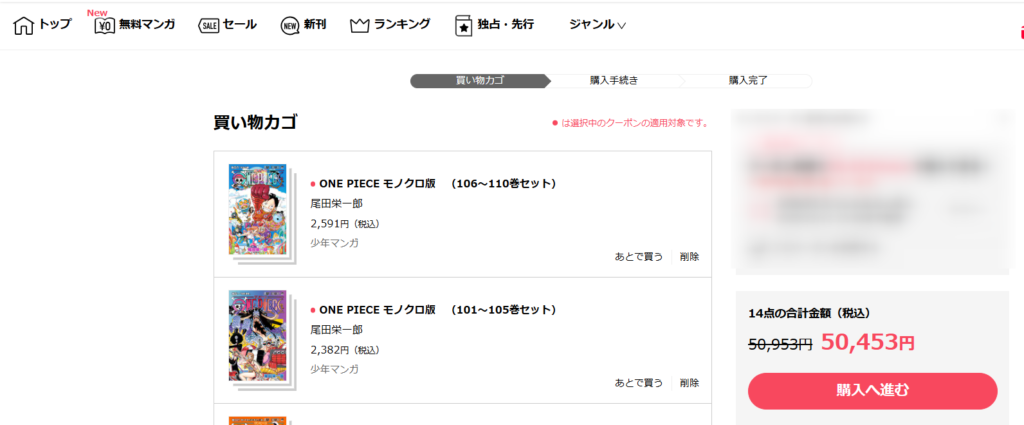Click the house icon for トップ
The width and height of the screenshot is (1024, 425).
point(24,25)
